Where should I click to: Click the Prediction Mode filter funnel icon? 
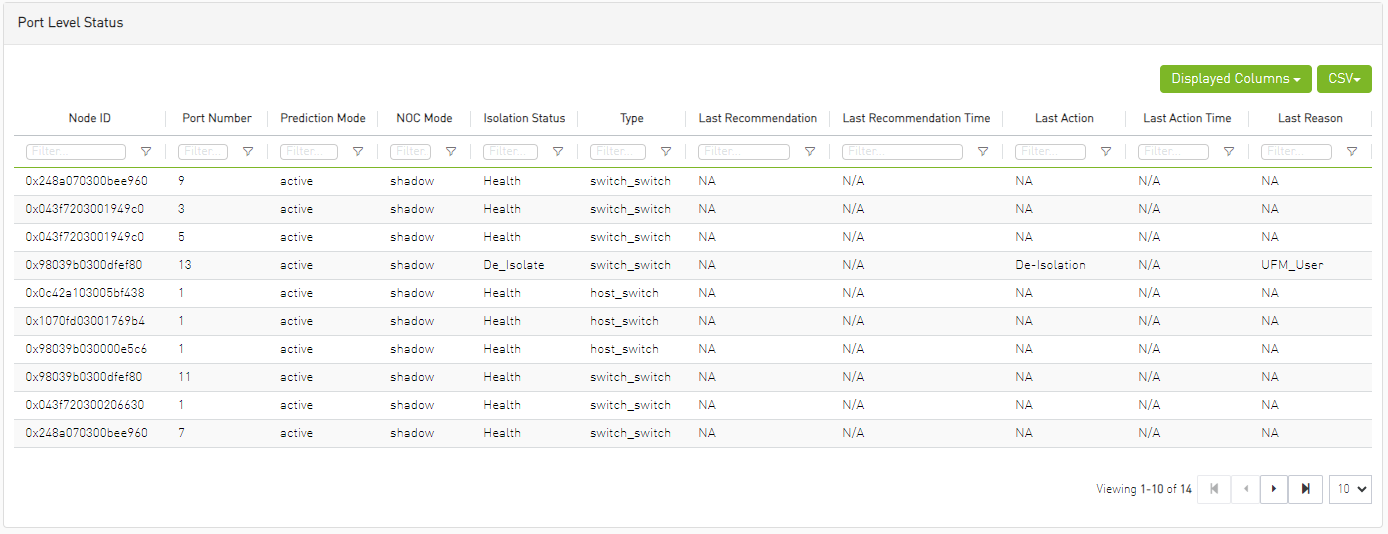pyautogui.click(x=358, y=152)
